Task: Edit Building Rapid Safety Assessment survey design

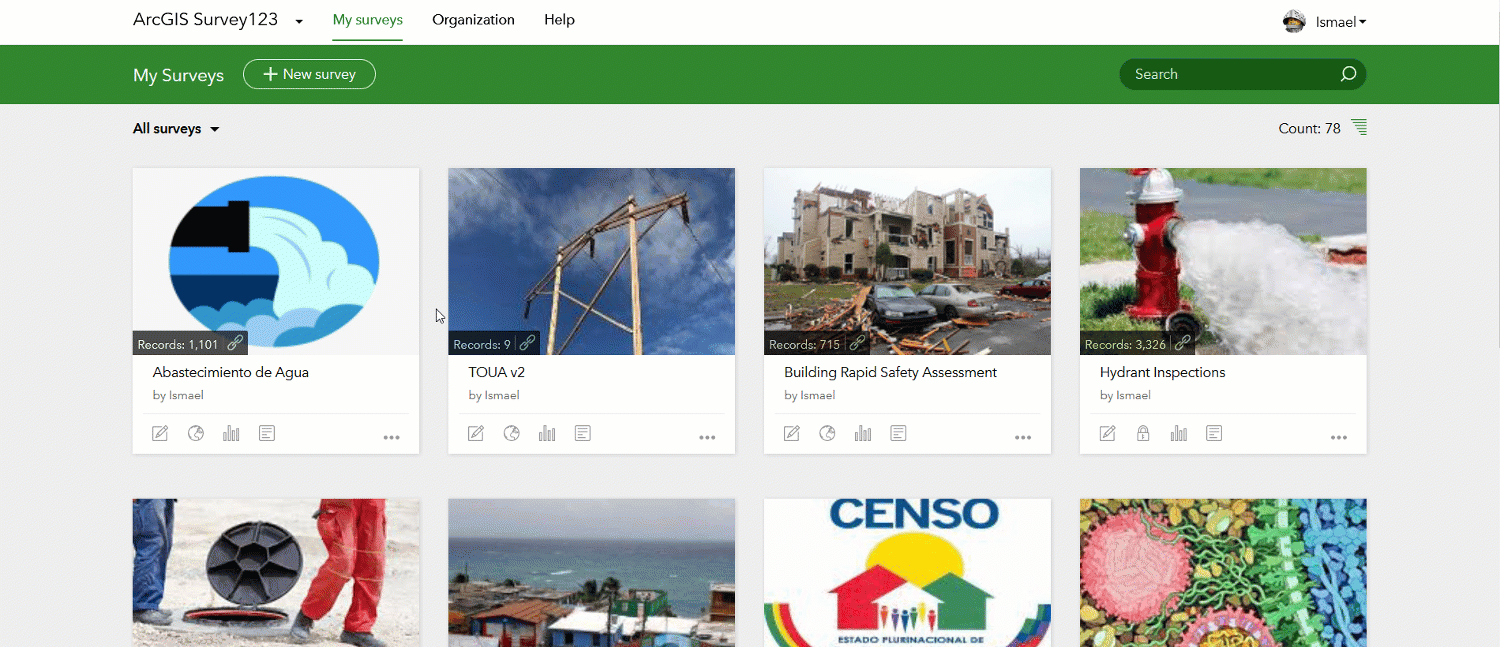Action: click(x=792, y=433)
